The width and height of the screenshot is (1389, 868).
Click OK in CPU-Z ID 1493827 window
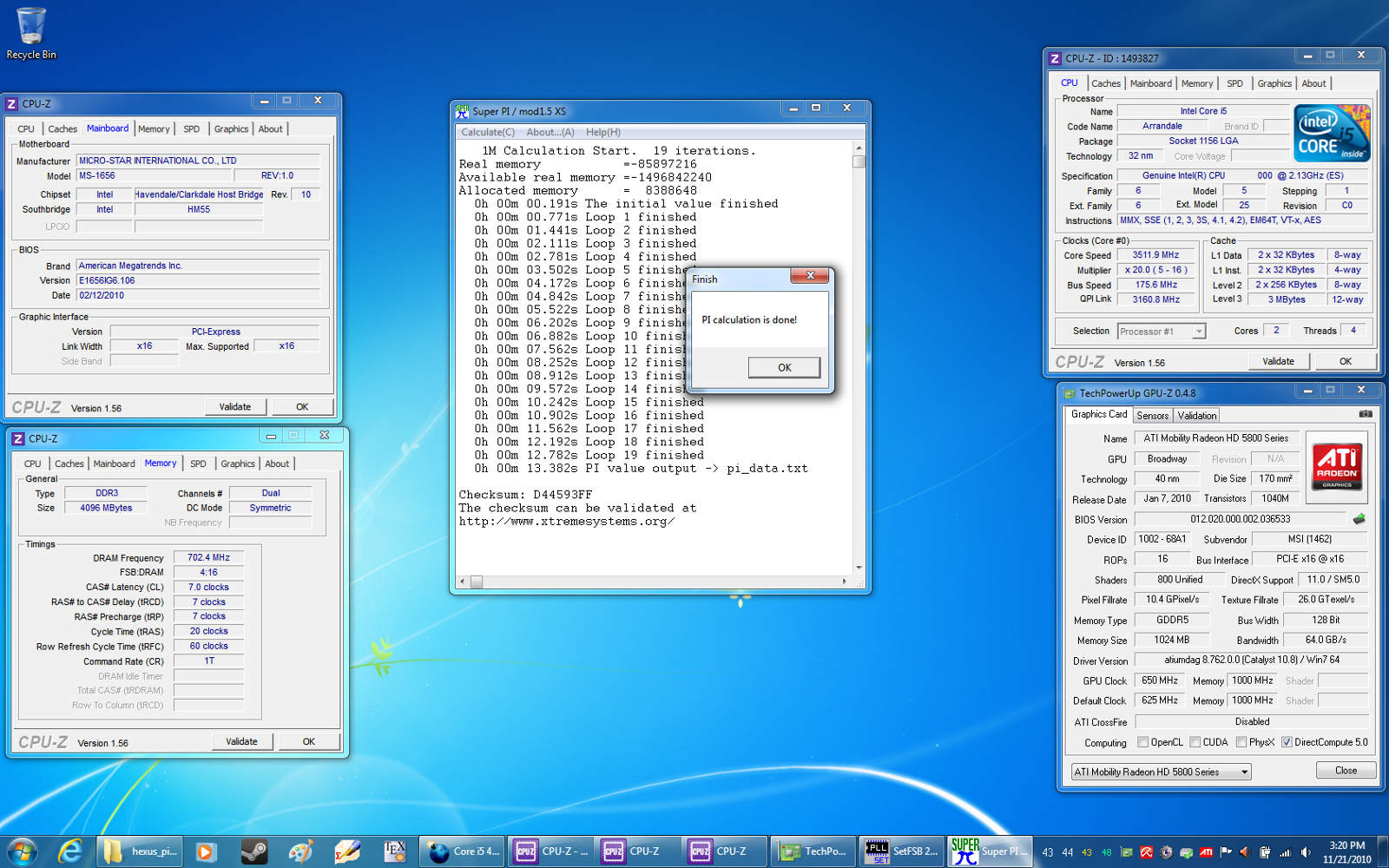[1345, 361]
